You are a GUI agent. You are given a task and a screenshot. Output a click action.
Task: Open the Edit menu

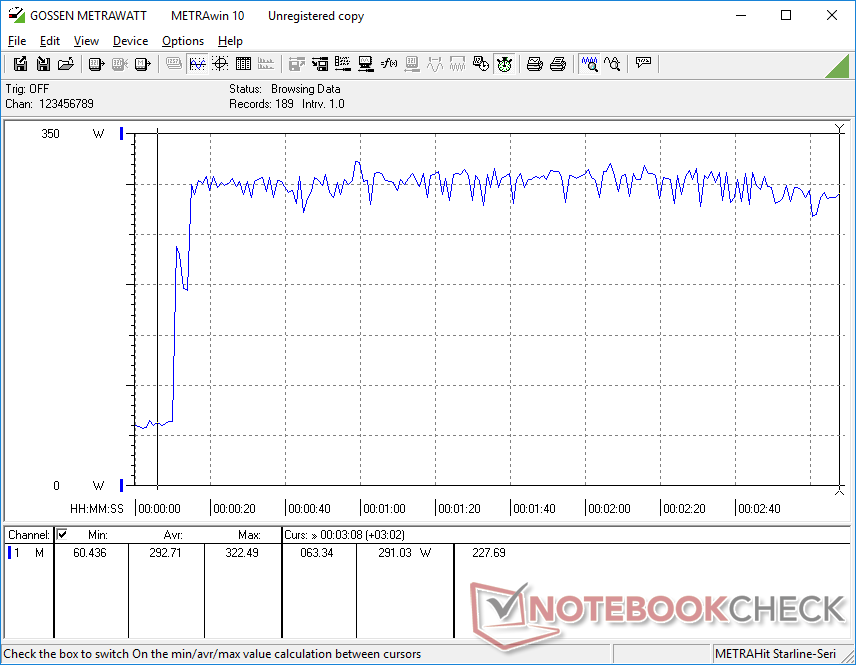click(x=50, y=41)
